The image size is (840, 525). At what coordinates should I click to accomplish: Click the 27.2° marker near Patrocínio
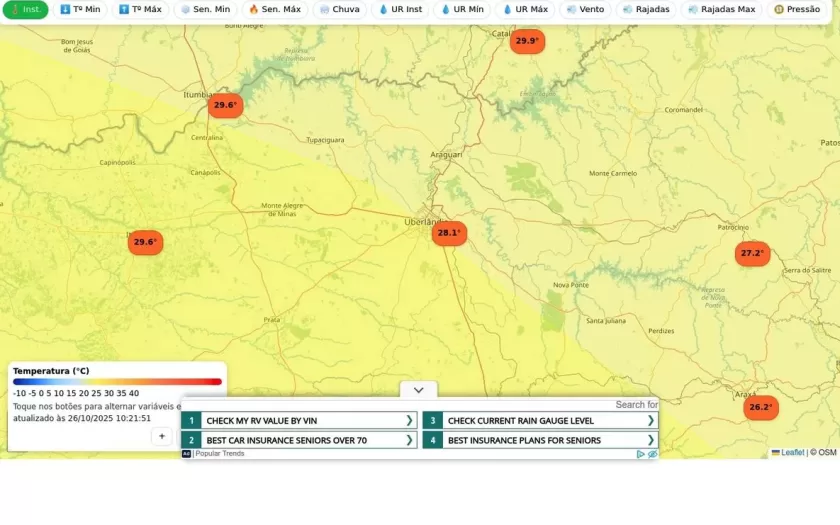(x=752, y=254)
